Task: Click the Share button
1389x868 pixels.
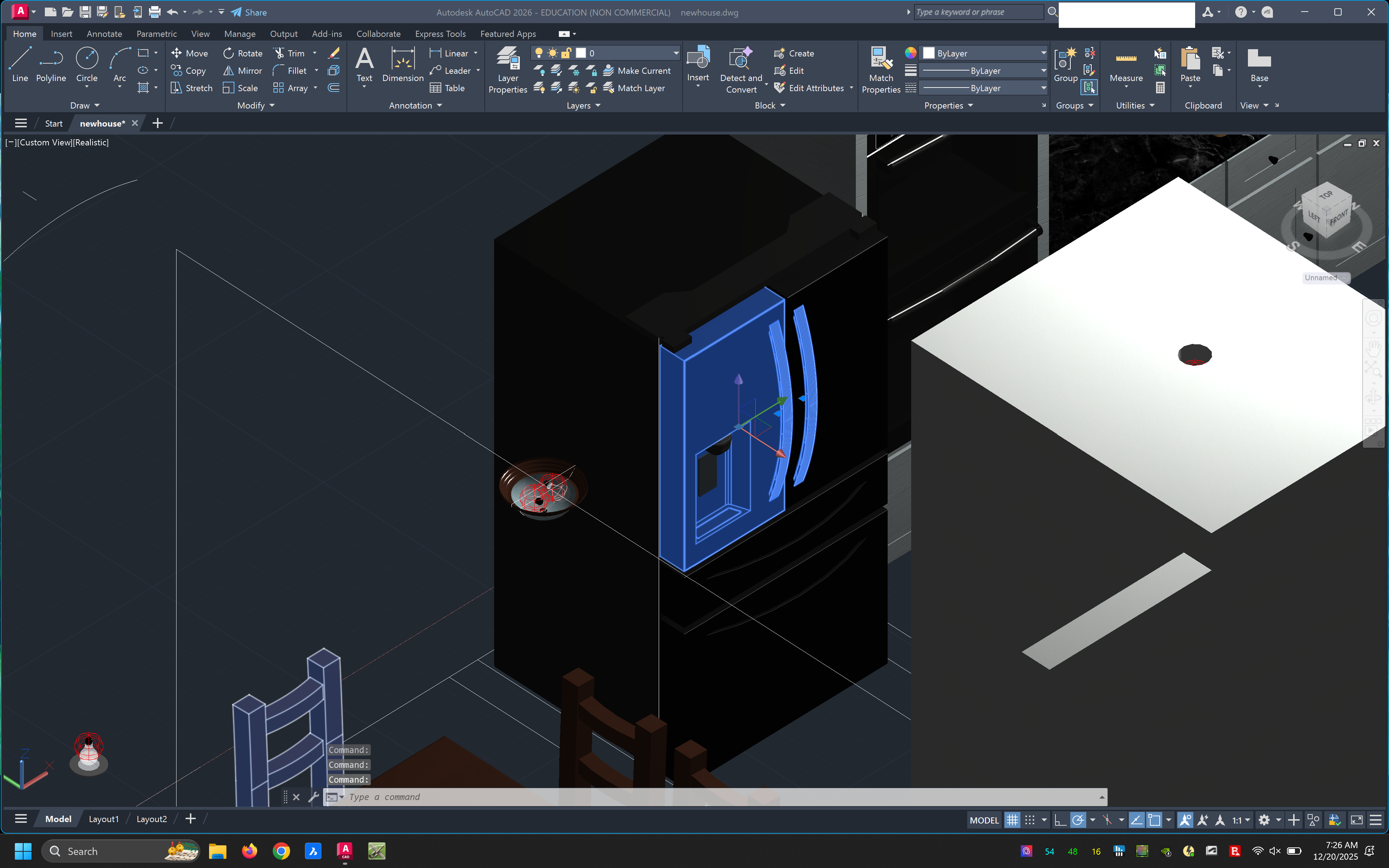Action: [249, 12]
